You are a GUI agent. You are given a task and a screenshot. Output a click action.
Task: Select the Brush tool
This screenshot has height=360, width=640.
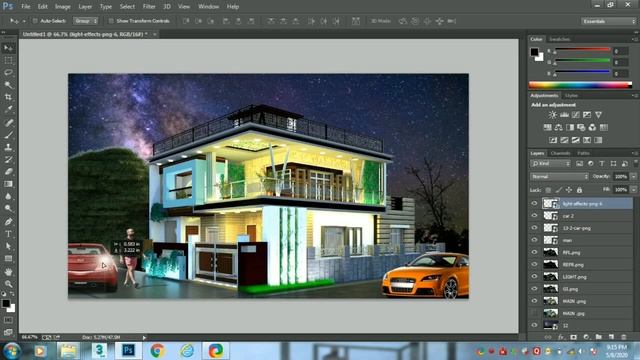point(8,135)
